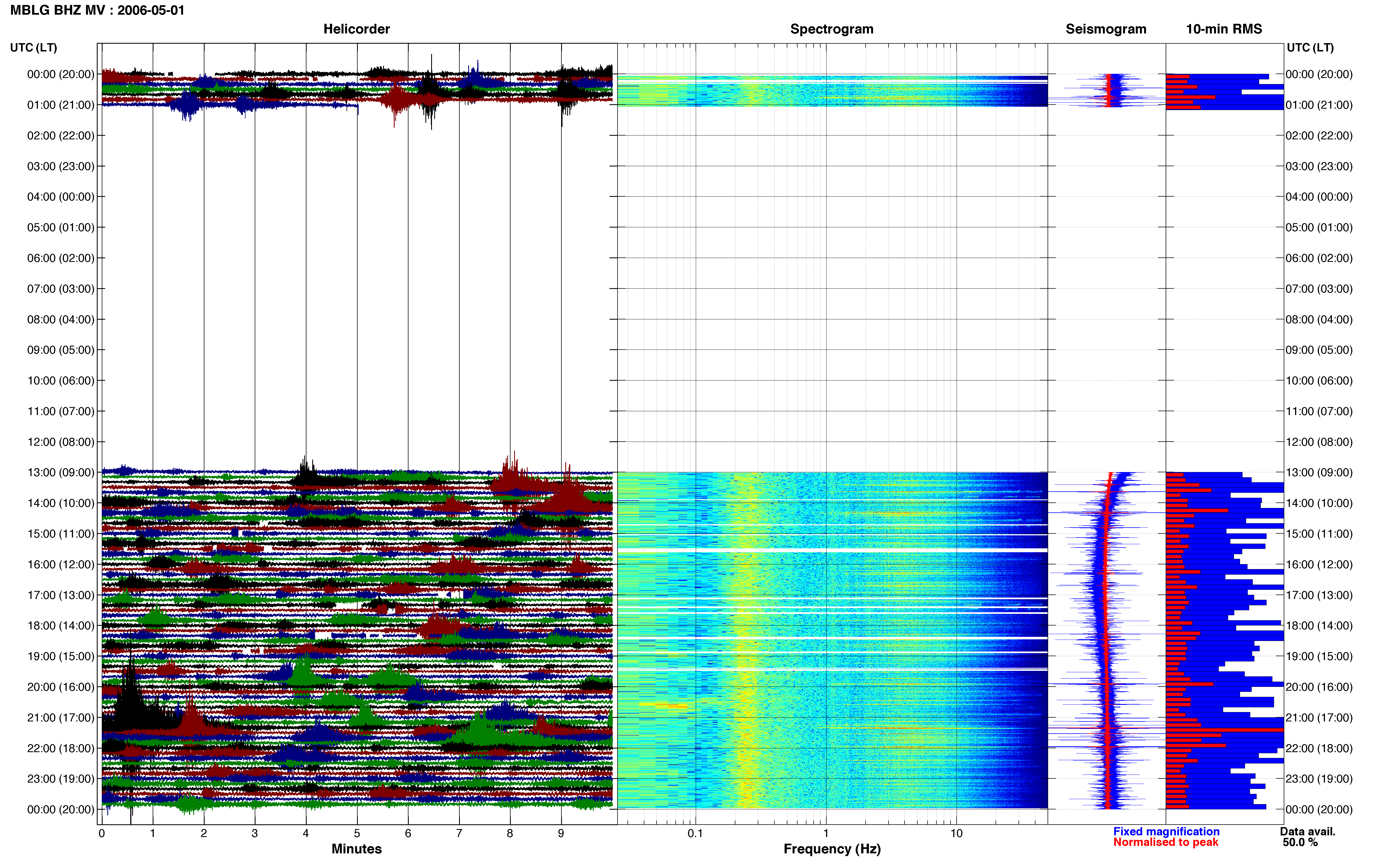Click right time label '03:00 (23:00)'
Image resolution: width=1388 pixels, height=868 pixels.
1319,166
